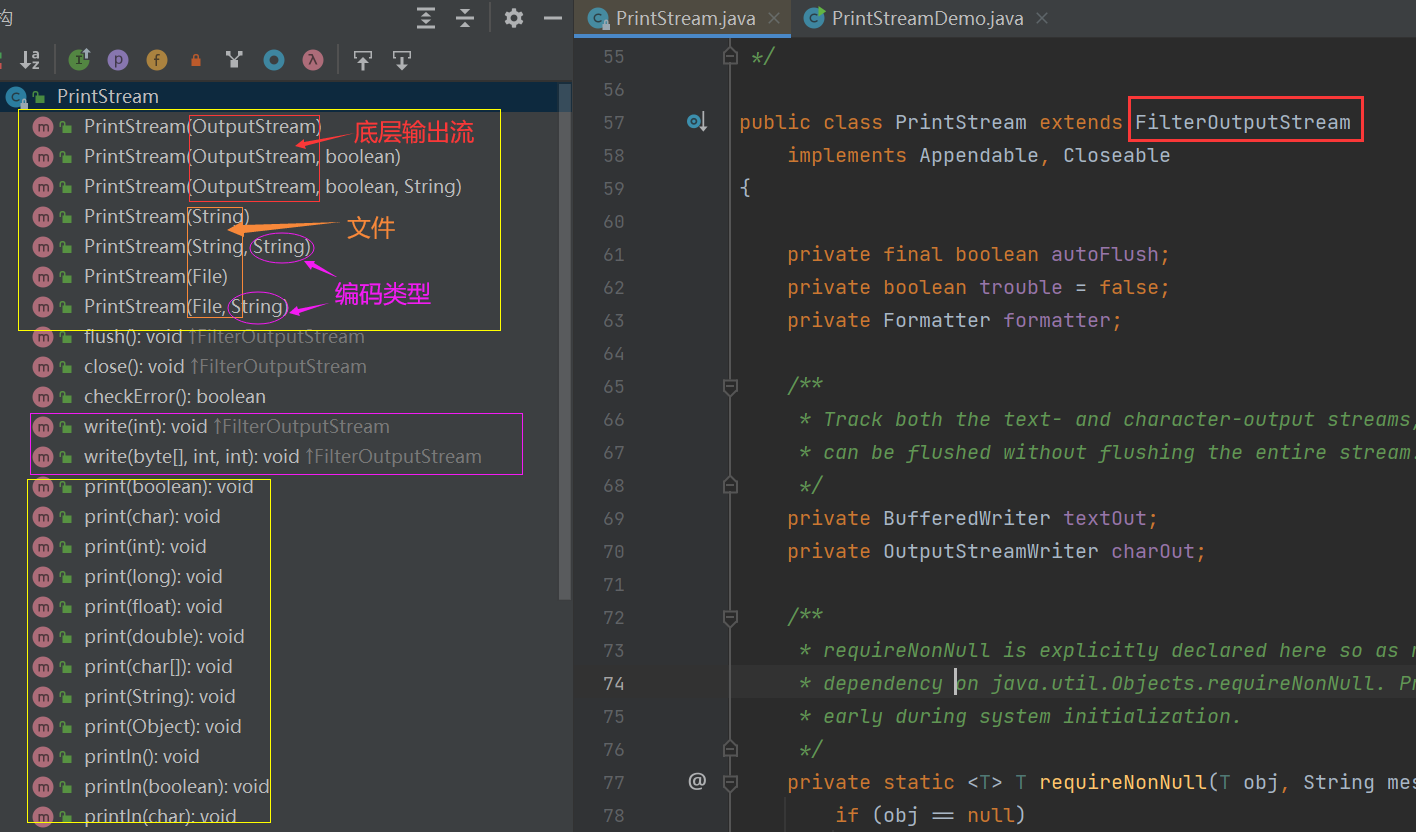Image resolution: width=1416 pixels, height=832 pixels.
Task: Select the print(Object): void method
Action: pyautogui.click(x=163, y=727)
